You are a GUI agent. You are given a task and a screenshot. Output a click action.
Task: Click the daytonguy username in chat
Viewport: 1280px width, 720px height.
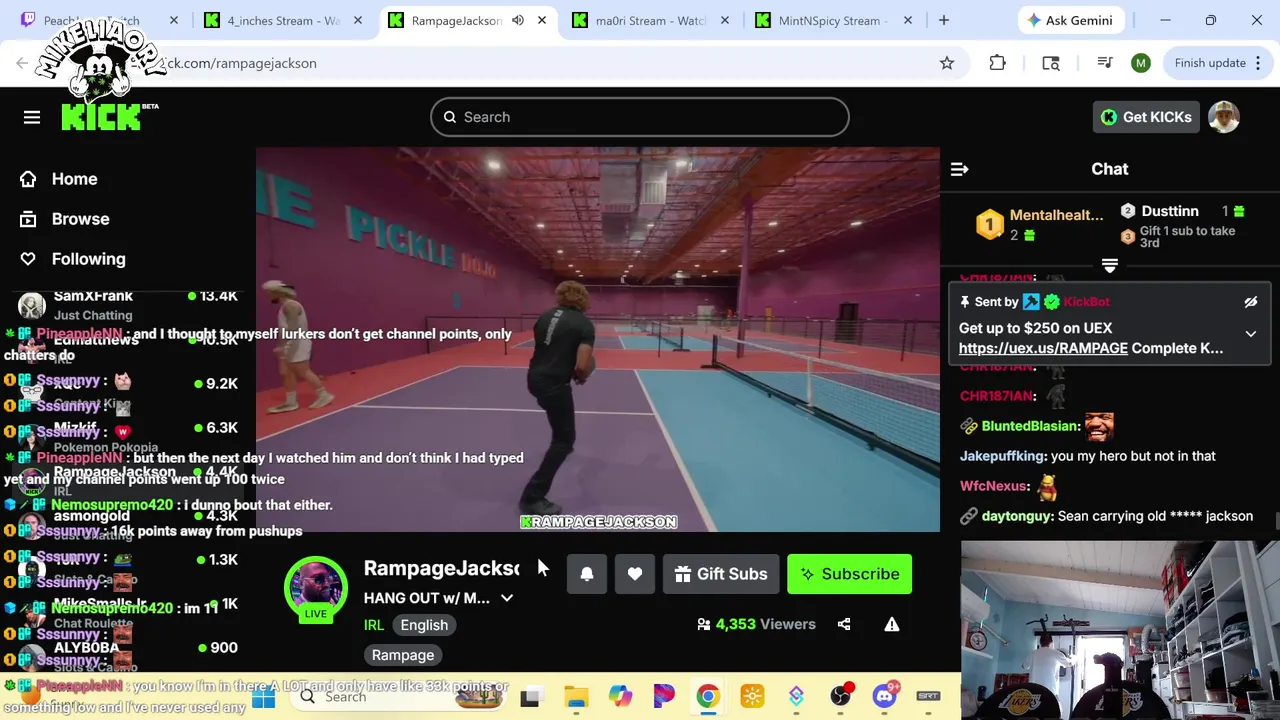[x=1017, y=516]
